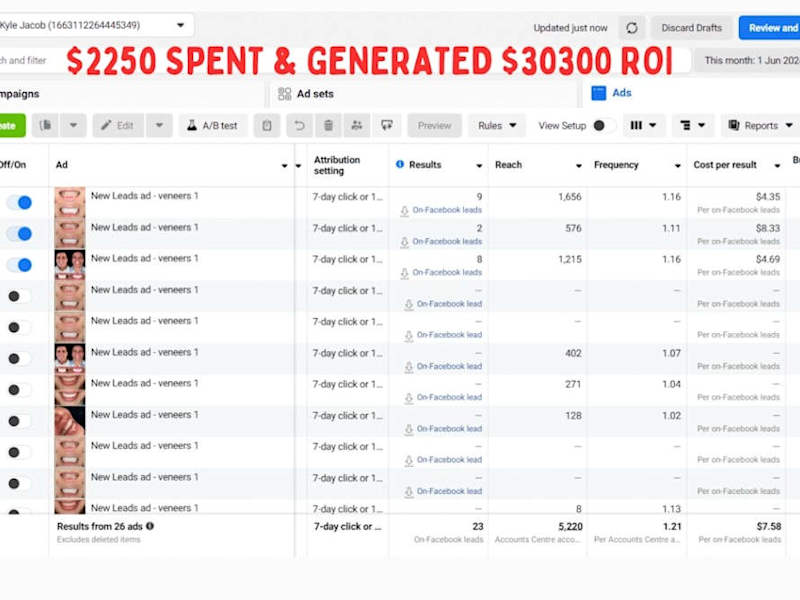Click Discard Drafts button
The width and height of the screenshot is (800, 600).
pyautogui.click(x=692, y=28)
